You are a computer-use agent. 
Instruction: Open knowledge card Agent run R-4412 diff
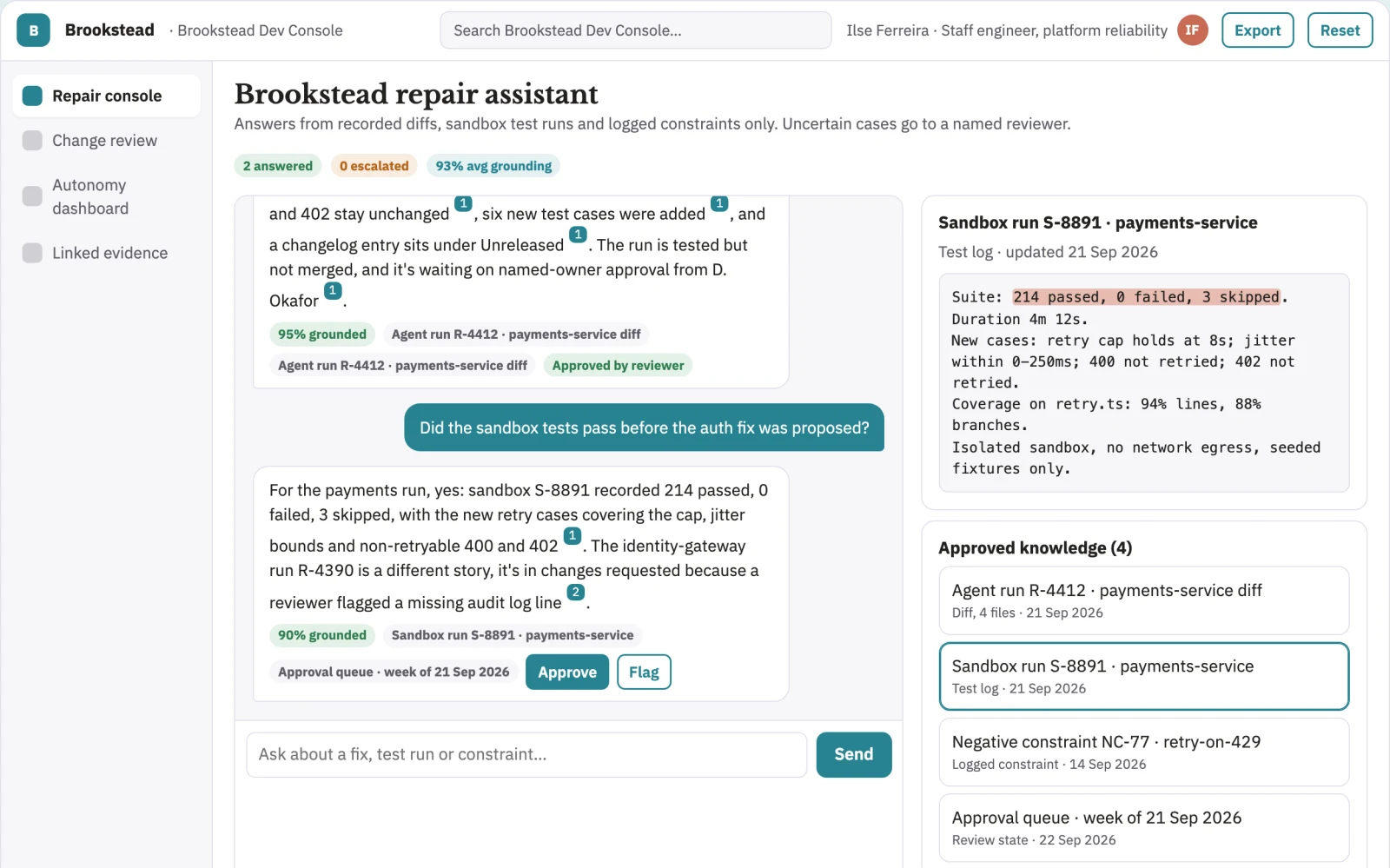tap(1144, 600)
